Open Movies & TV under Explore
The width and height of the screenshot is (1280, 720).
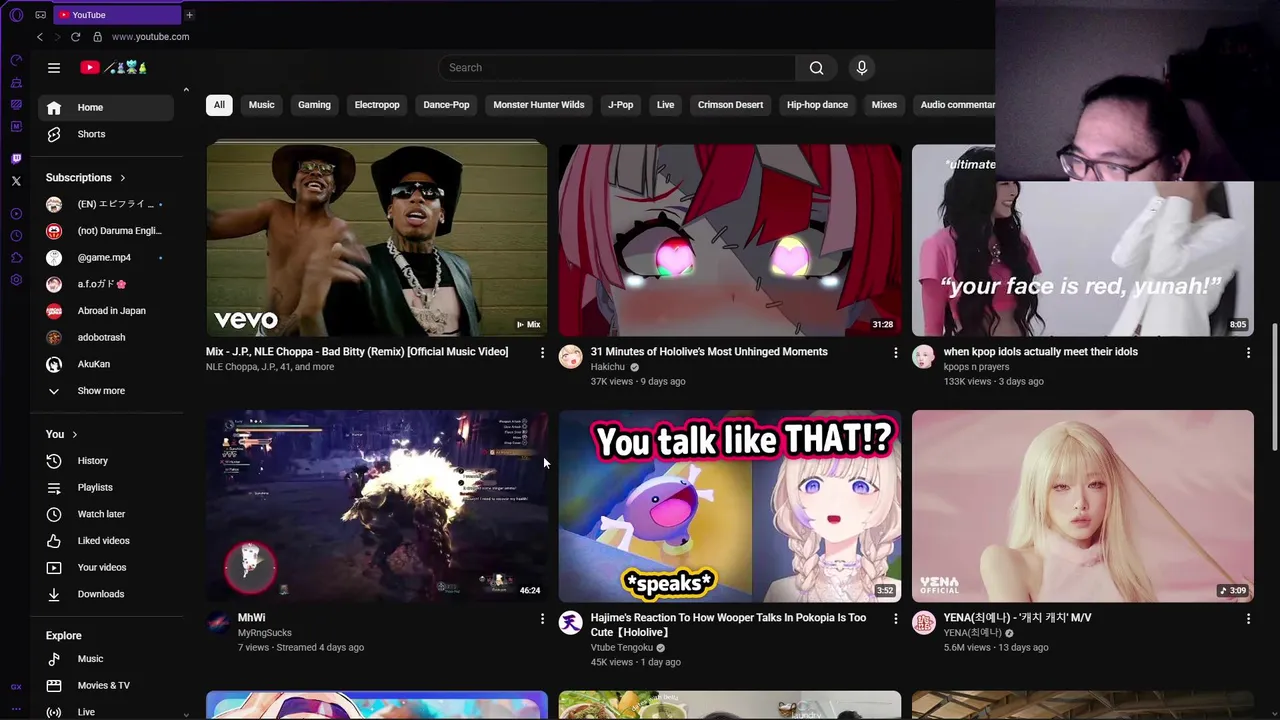tap(106, 685)
